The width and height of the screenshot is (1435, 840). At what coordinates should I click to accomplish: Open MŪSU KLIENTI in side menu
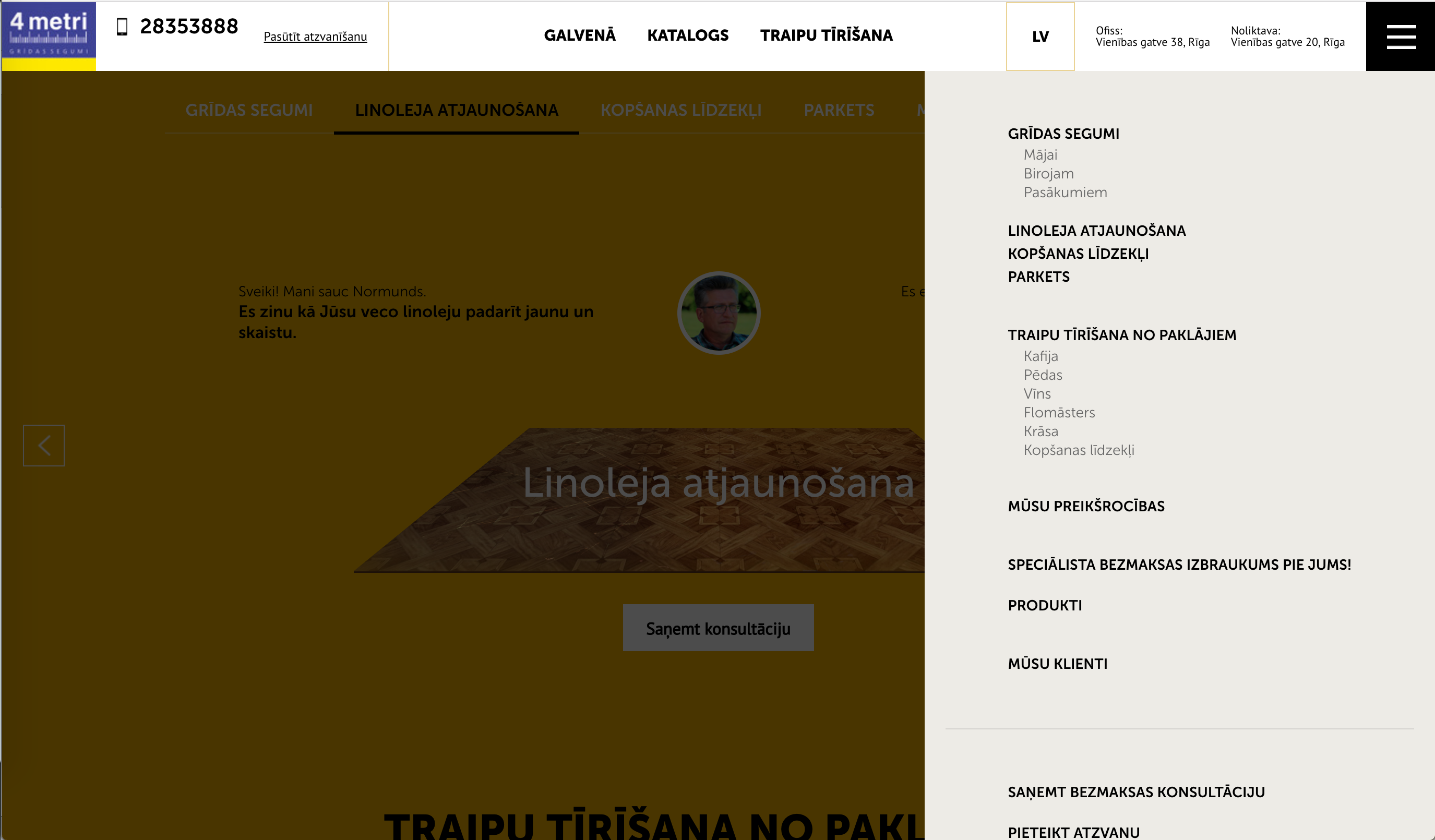[1057, 664]
